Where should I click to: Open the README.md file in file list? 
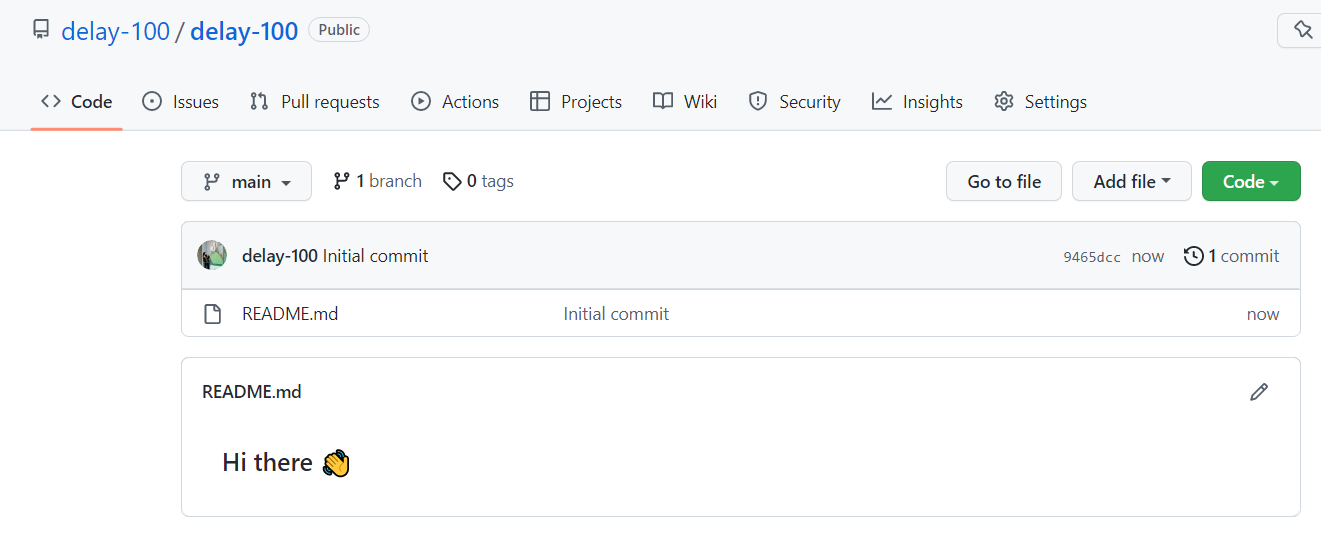(x=290, y=314)
